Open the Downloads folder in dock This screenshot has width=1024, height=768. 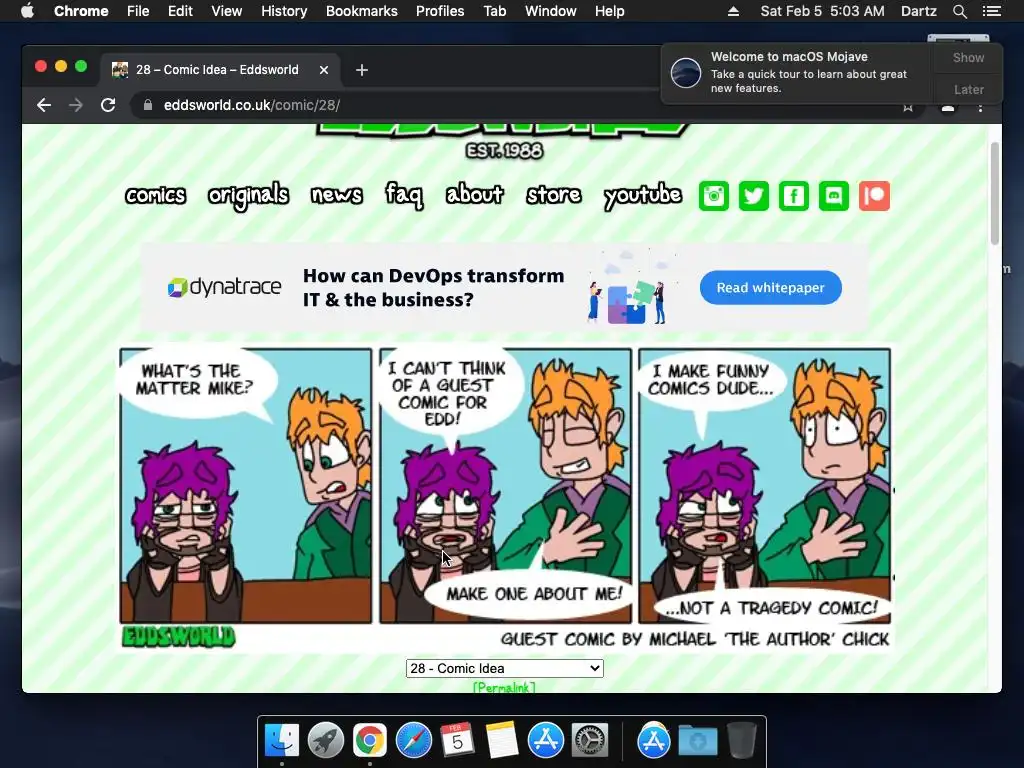point(697,741)
